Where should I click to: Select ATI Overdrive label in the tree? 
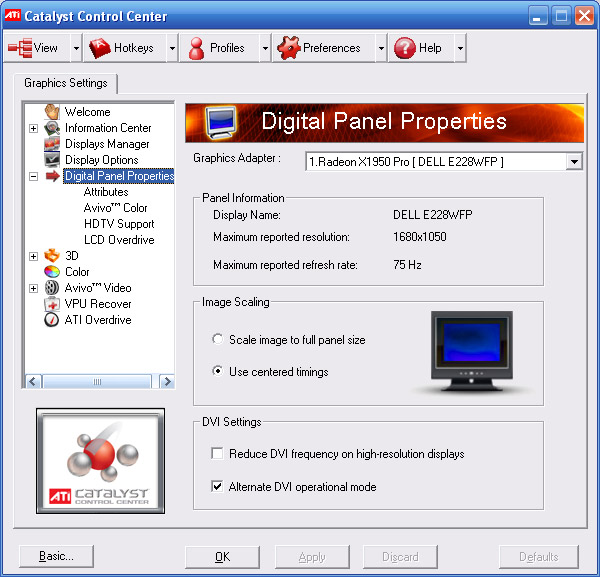coord(98,320)
